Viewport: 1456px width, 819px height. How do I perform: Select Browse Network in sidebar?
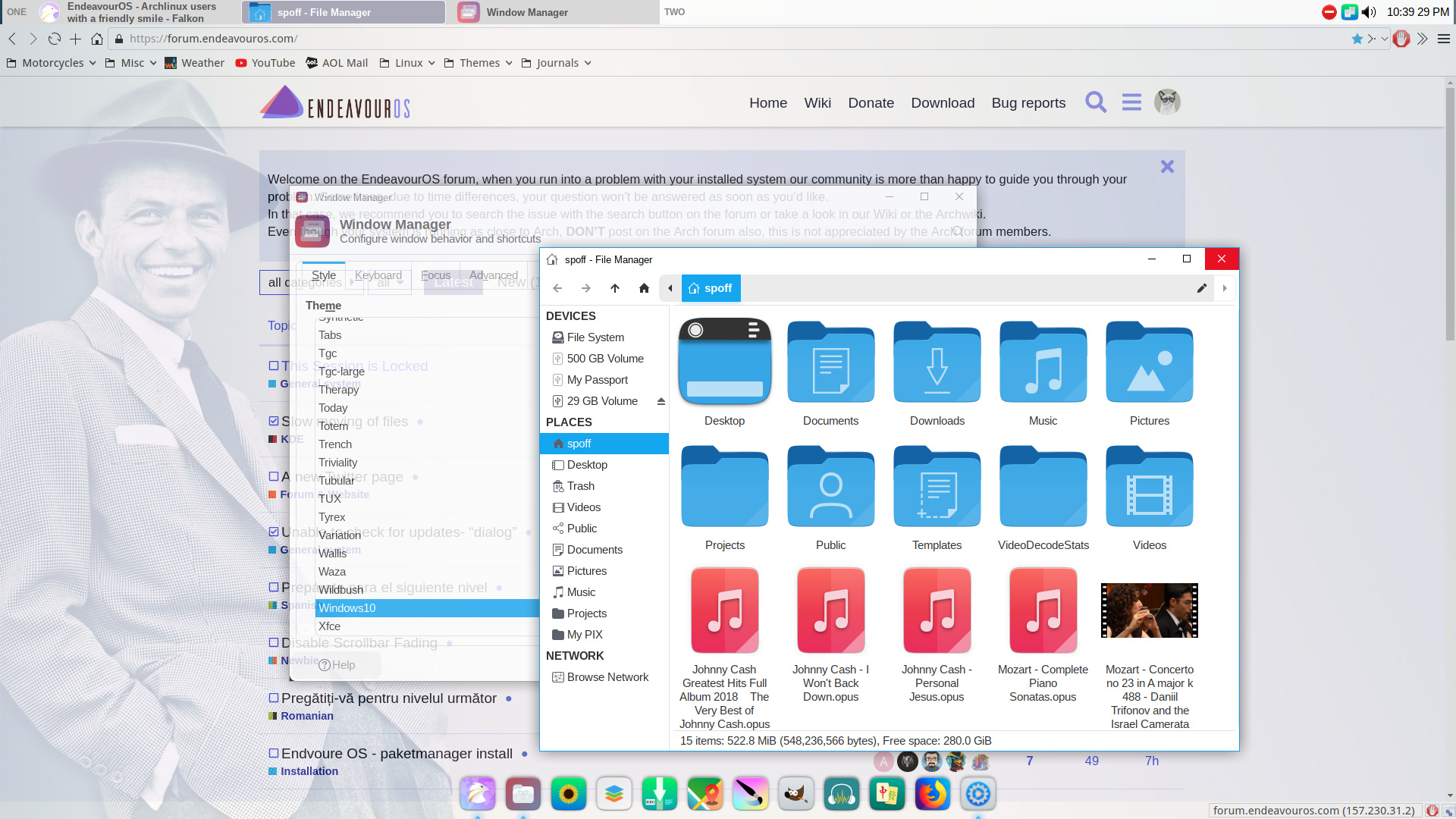[x=604, y=677]
